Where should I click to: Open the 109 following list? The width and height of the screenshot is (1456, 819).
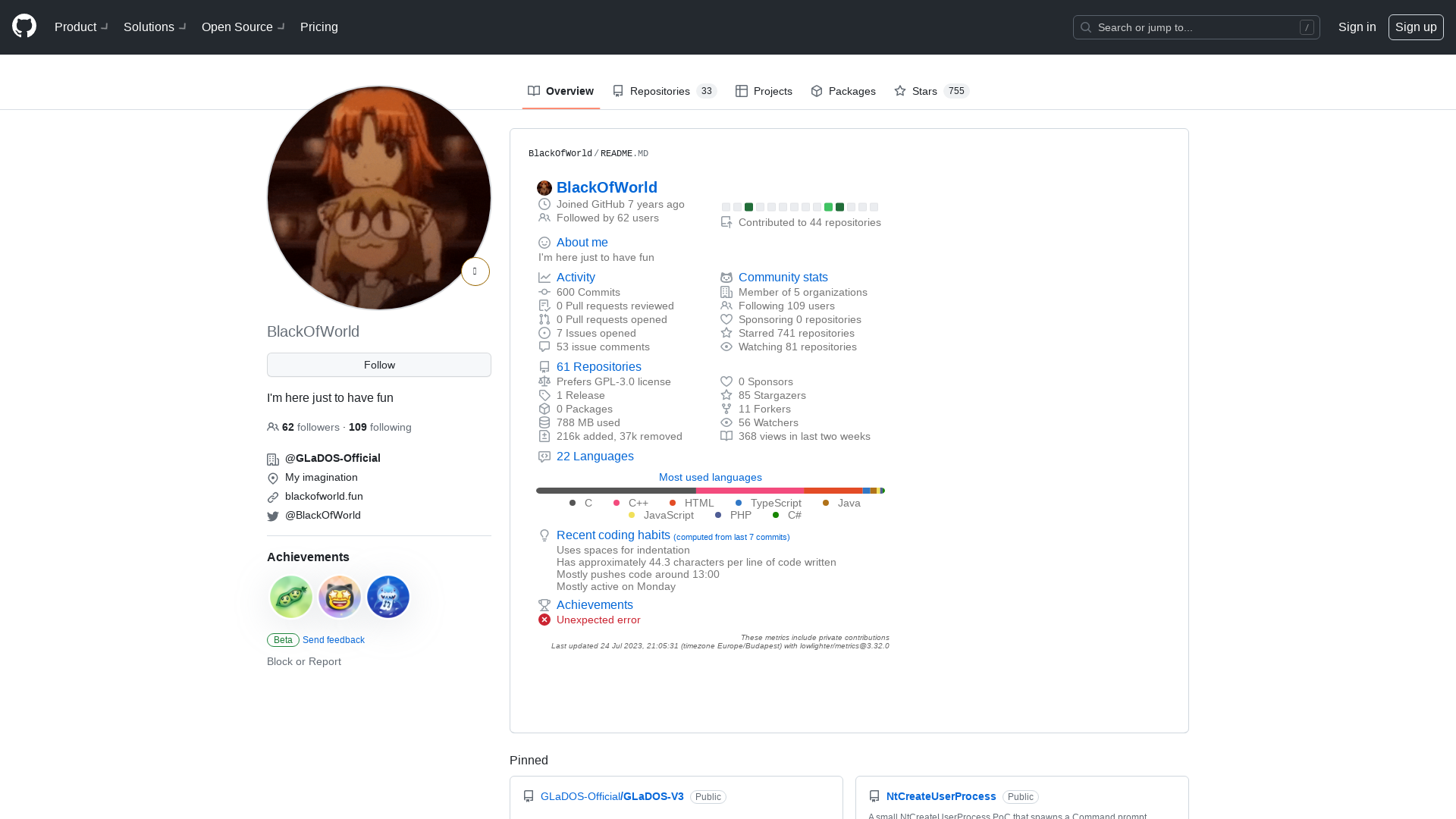pyautogui.click(x=380, y=427)
